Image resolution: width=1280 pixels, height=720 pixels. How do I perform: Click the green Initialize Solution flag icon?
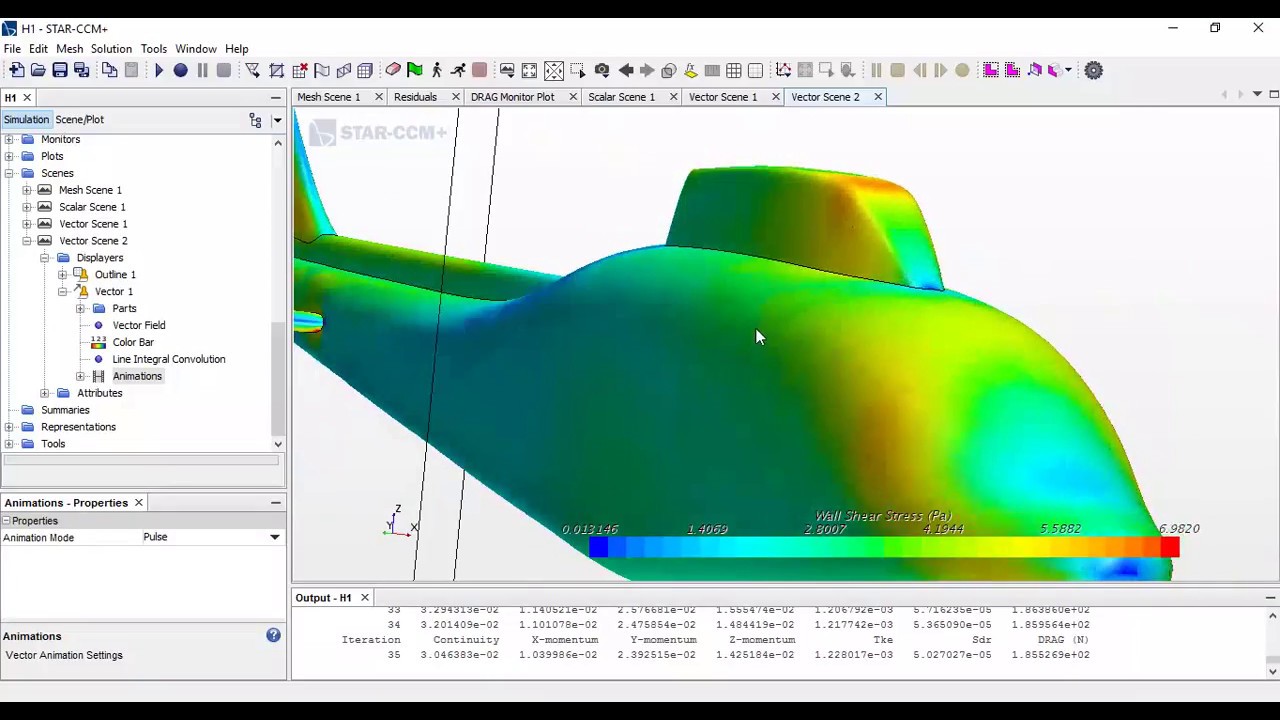click(415, 70)
